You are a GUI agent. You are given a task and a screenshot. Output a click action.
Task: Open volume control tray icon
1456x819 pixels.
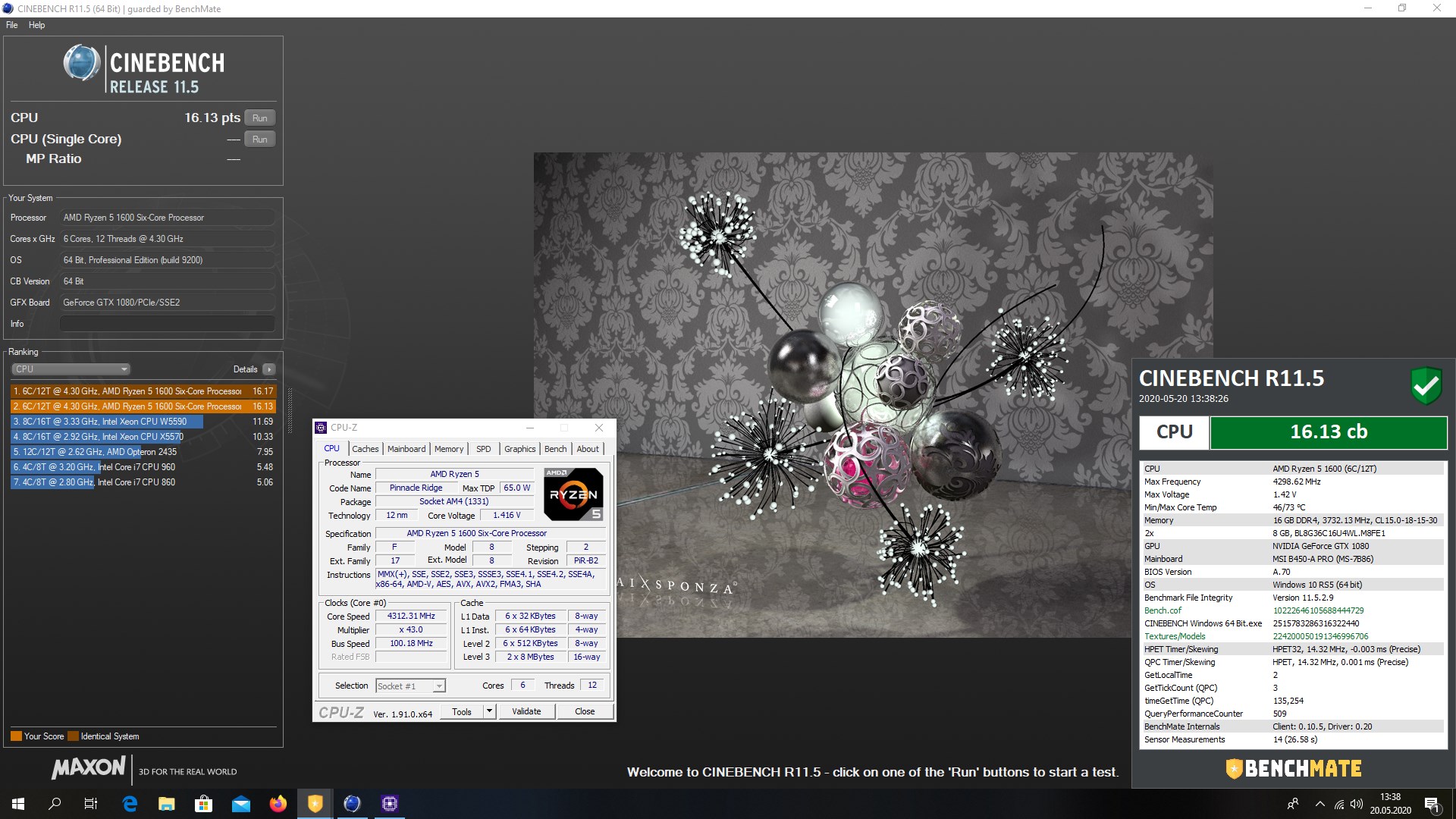(x=1357, y=804)
